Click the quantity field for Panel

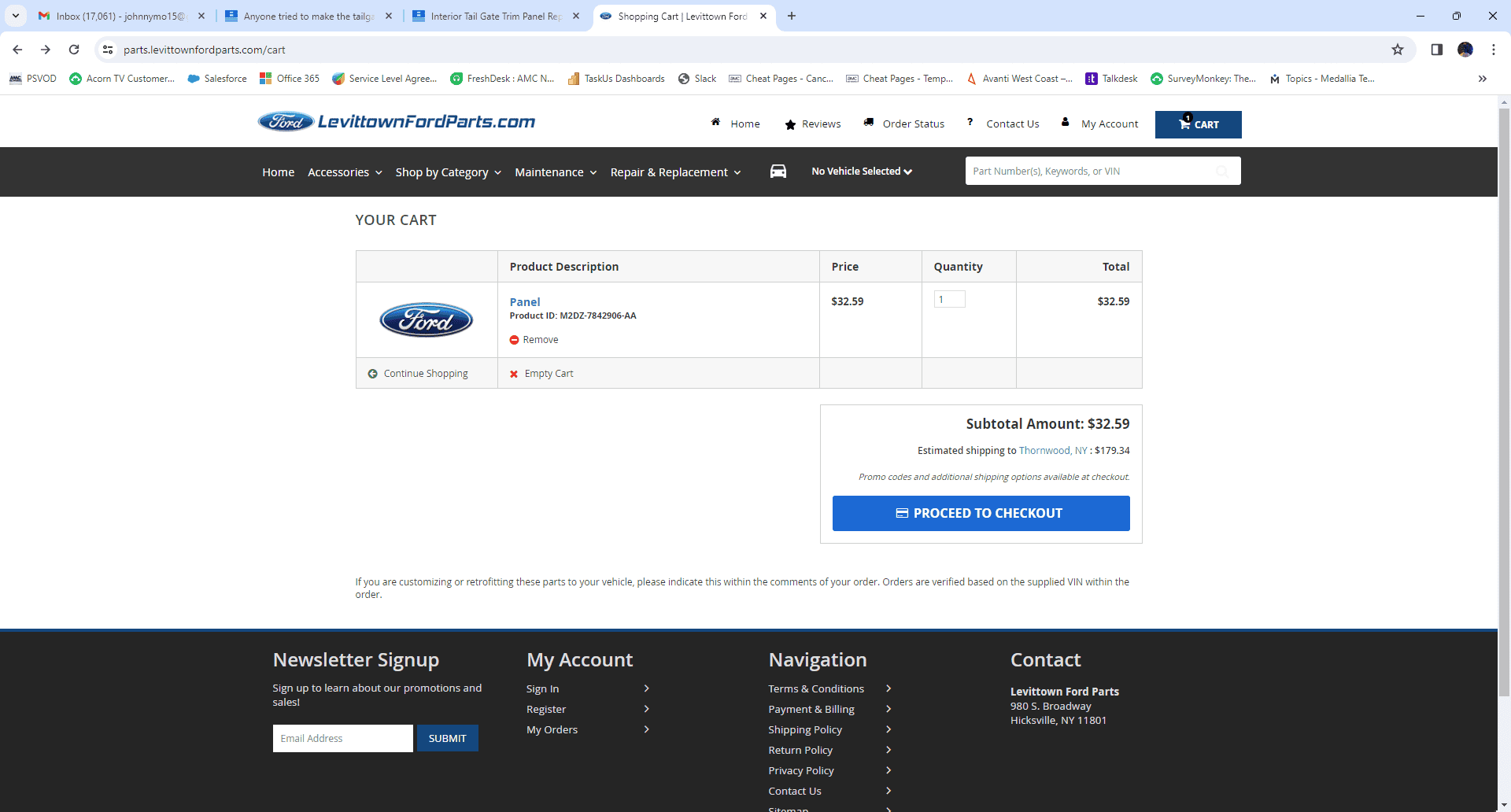click(950, 300)
